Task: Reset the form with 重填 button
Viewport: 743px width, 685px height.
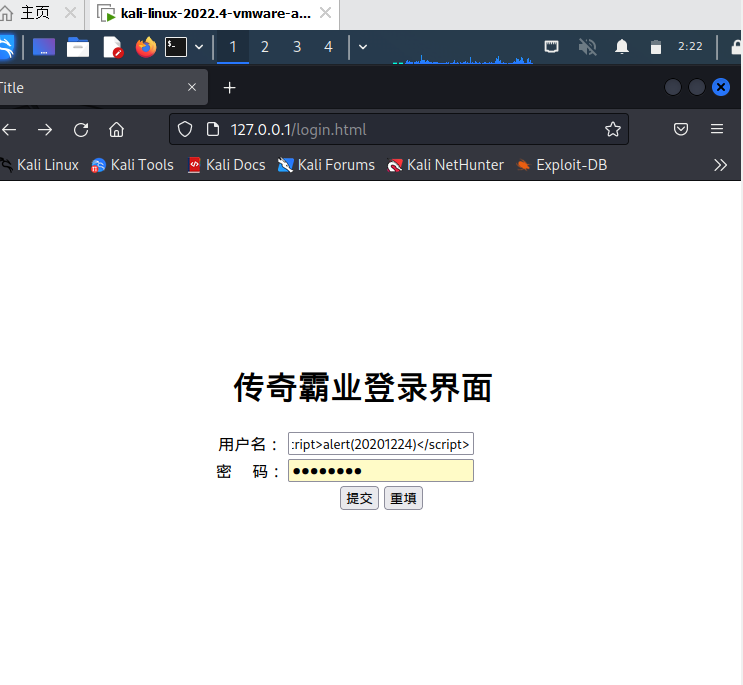Action: [403, 498]
